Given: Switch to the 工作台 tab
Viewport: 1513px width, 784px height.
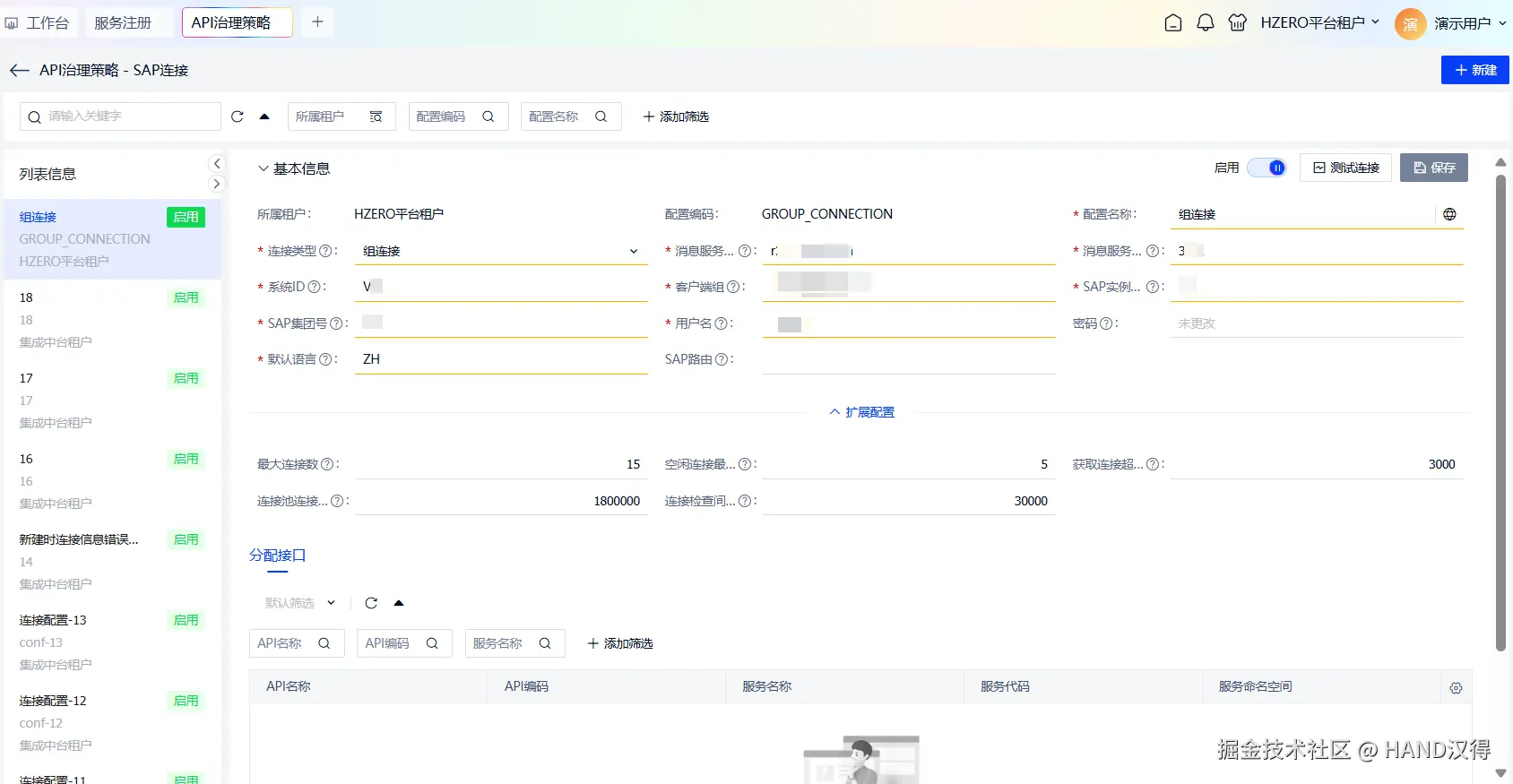Looking at the screenshot, I should click(x=39, y=22).
